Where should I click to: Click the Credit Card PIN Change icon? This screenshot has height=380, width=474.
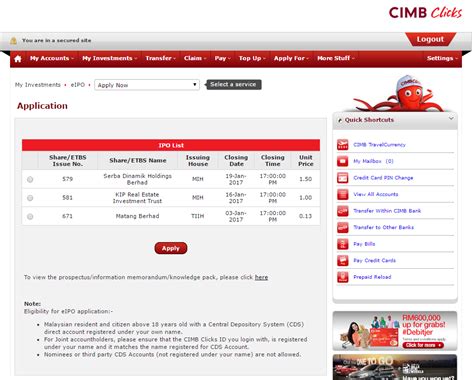point(343,178)
